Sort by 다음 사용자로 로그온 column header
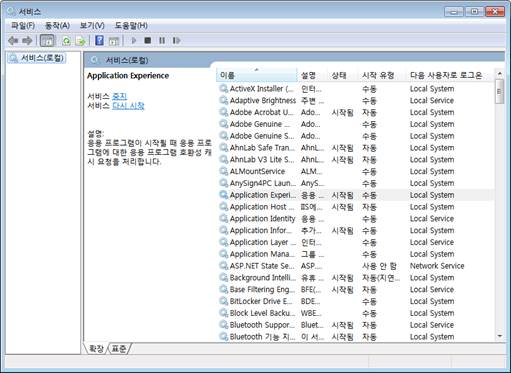This screenshot has width=511, height=373. click(x=450, y=75)
